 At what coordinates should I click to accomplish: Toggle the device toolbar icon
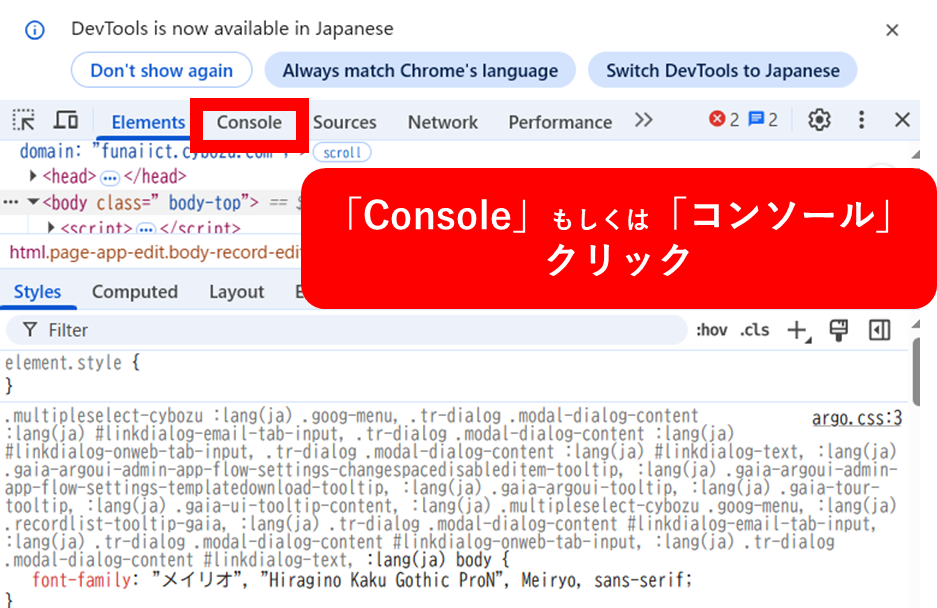coord(66,121)
